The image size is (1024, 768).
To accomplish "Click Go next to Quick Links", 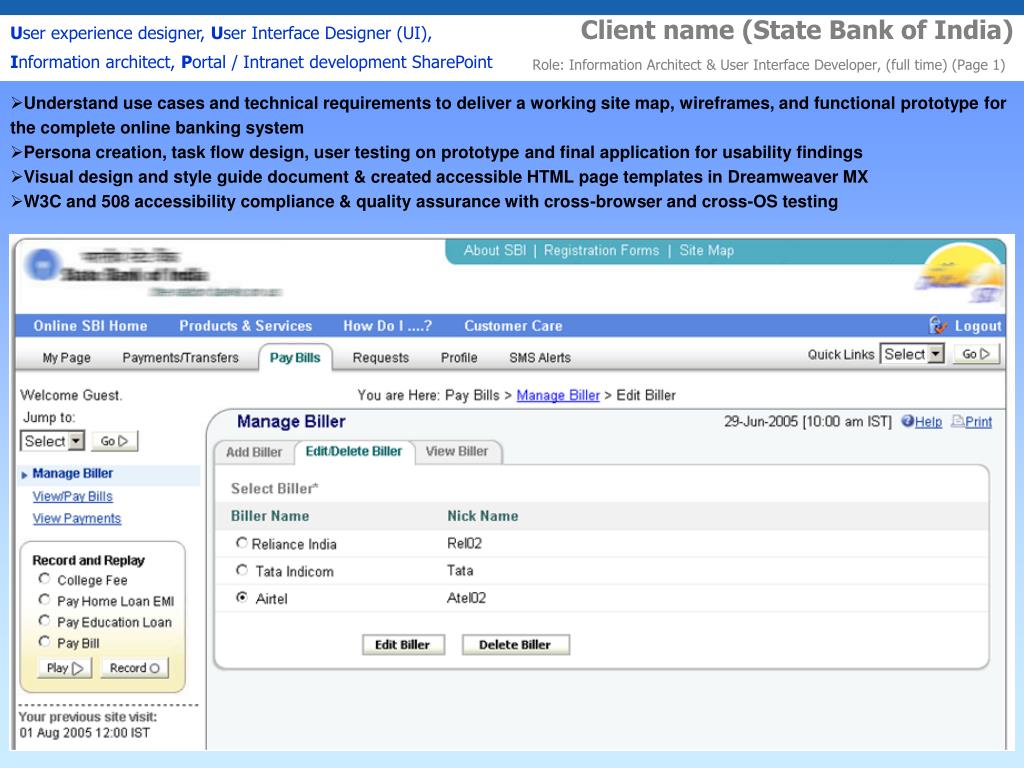I will [976, 354].
